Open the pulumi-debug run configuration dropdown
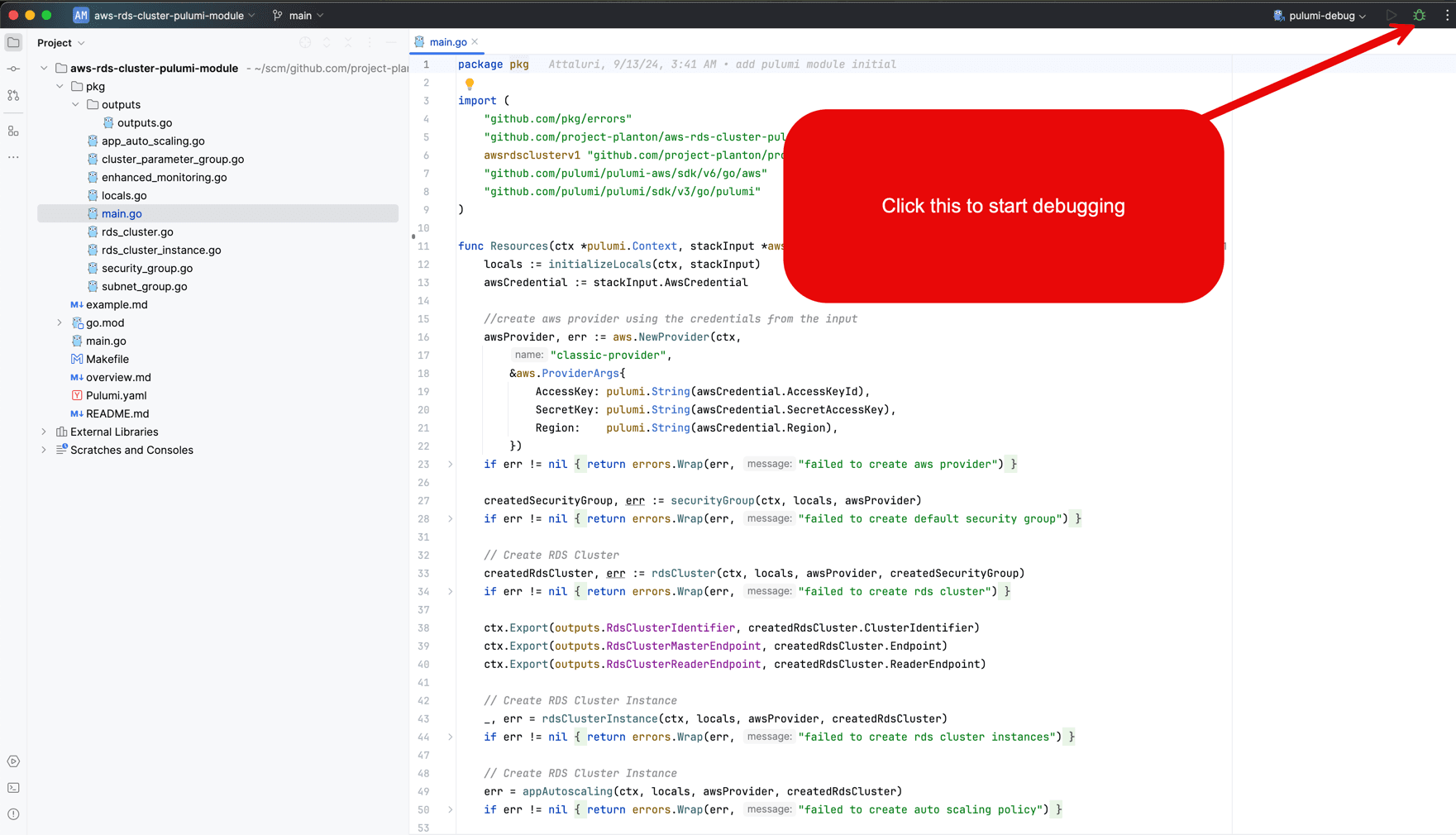This screenshot has width=1456, height=835. [1320, 16]
